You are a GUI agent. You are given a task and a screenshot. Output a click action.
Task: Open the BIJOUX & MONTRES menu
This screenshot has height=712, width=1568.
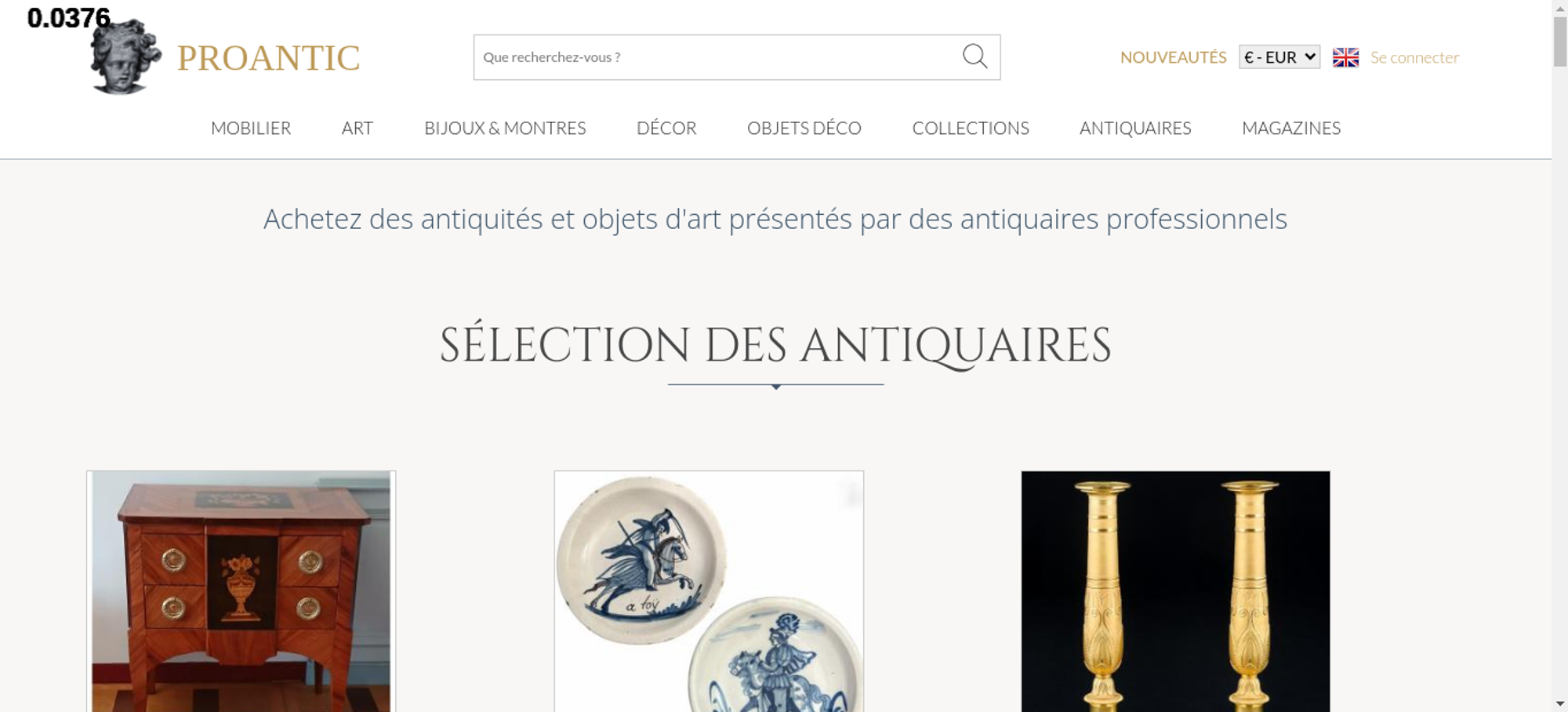click(505, 128)
